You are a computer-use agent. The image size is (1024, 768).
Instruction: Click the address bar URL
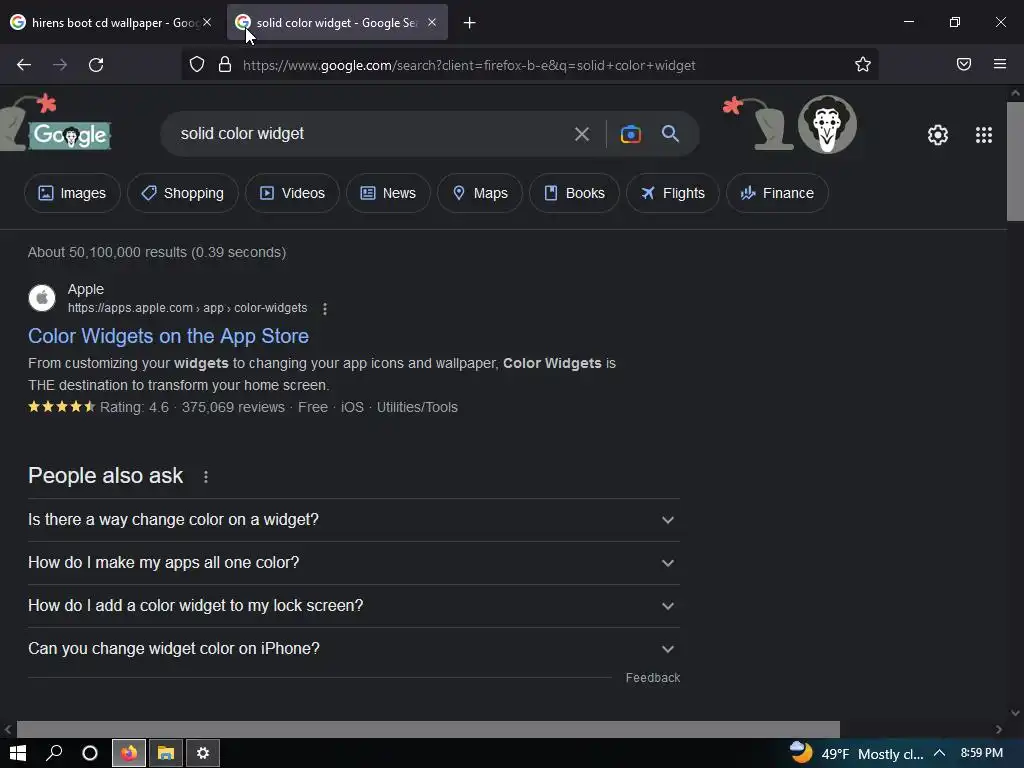tap(469, 65)
